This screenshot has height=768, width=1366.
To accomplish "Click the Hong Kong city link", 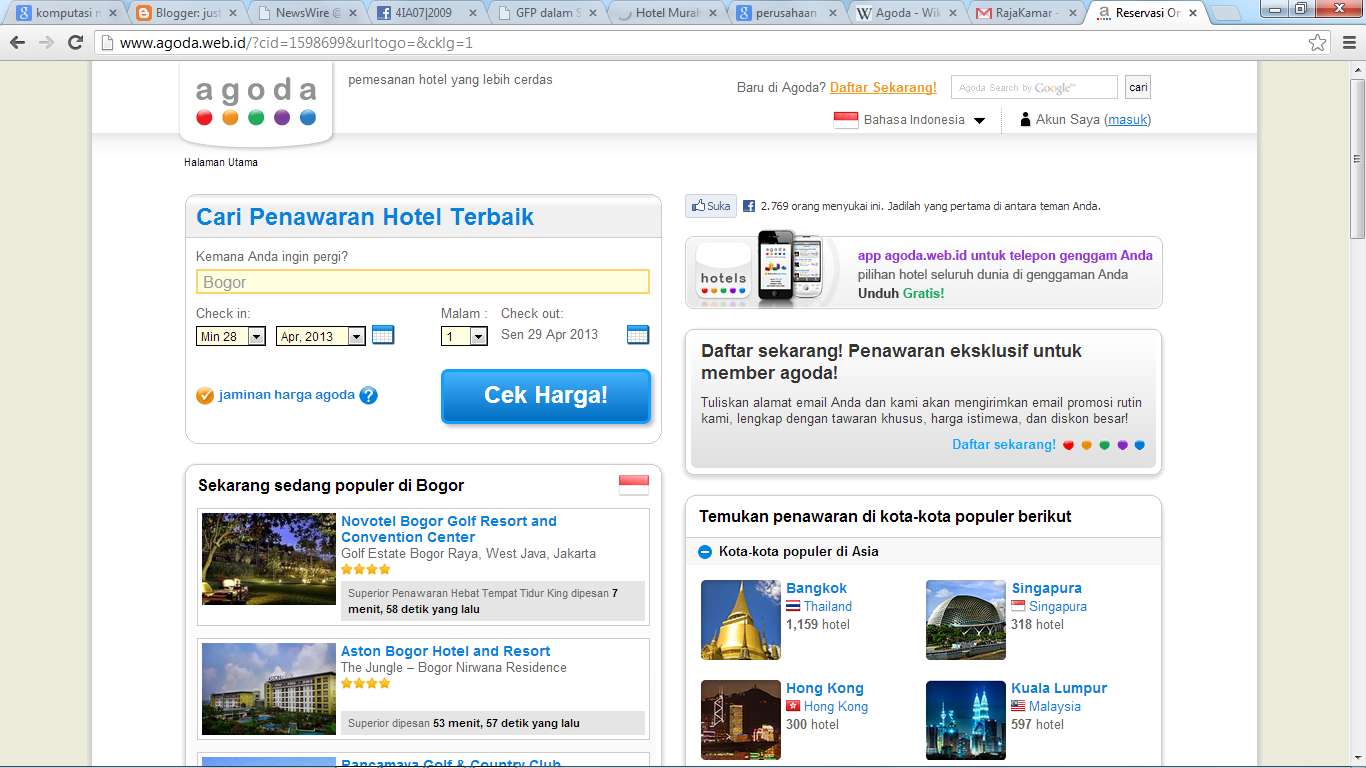I will [825, 688].
